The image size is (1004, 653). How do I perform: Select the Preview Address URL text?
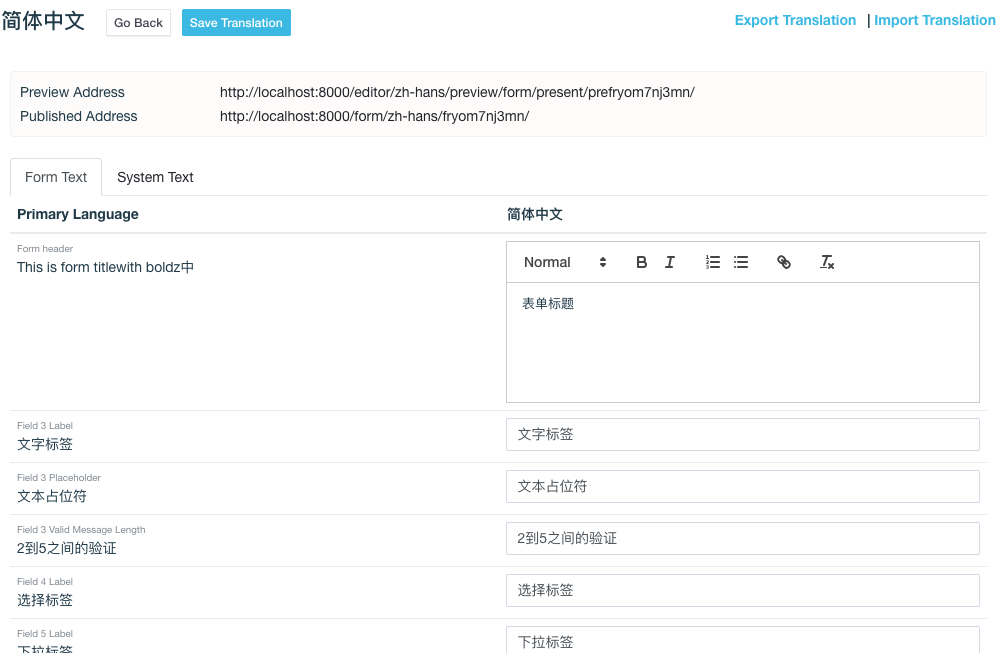[x=458, y=92]
